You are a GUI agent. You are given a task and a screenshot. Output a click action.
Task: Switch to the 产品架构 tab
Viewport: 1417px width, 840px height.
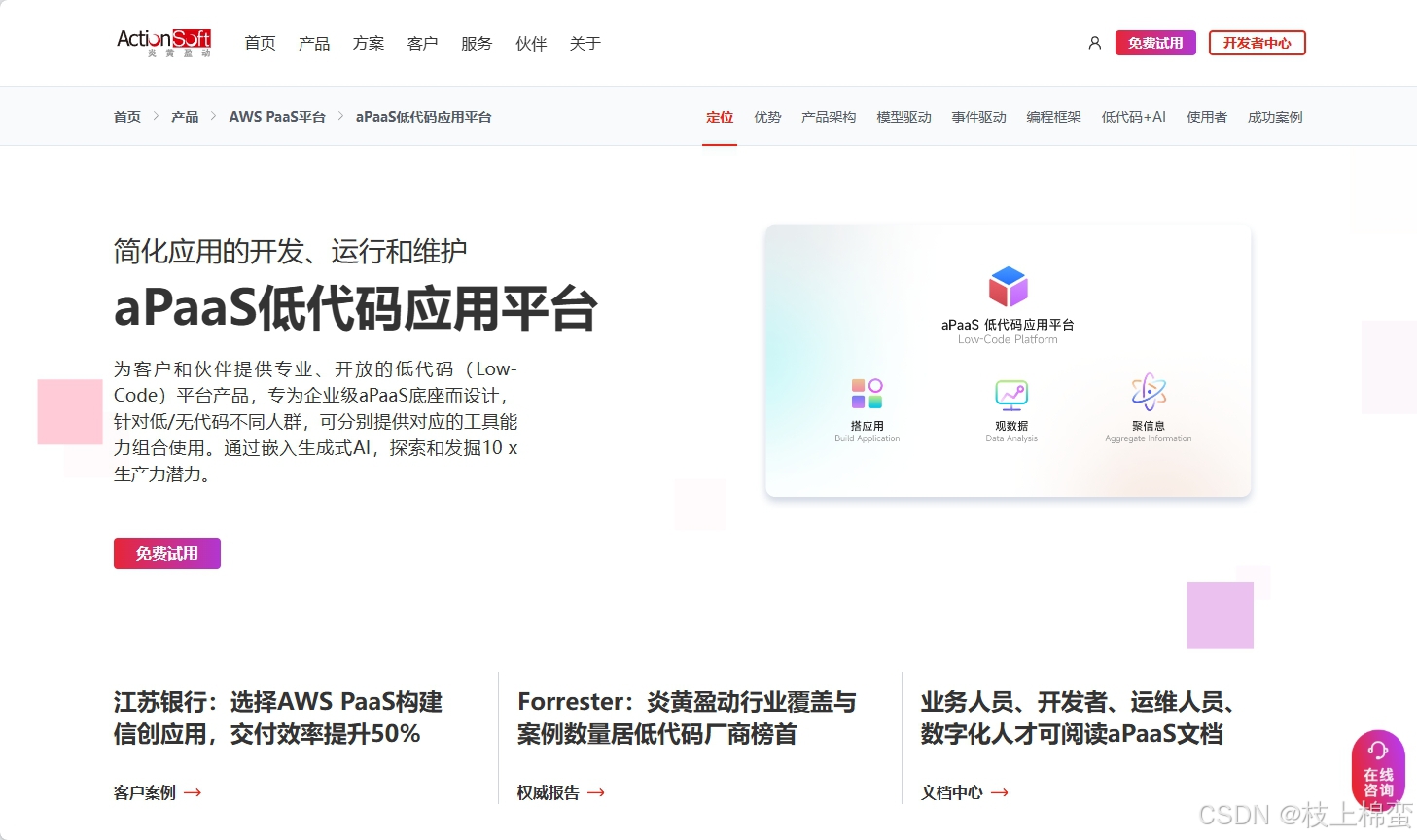(x=829, y=117)
